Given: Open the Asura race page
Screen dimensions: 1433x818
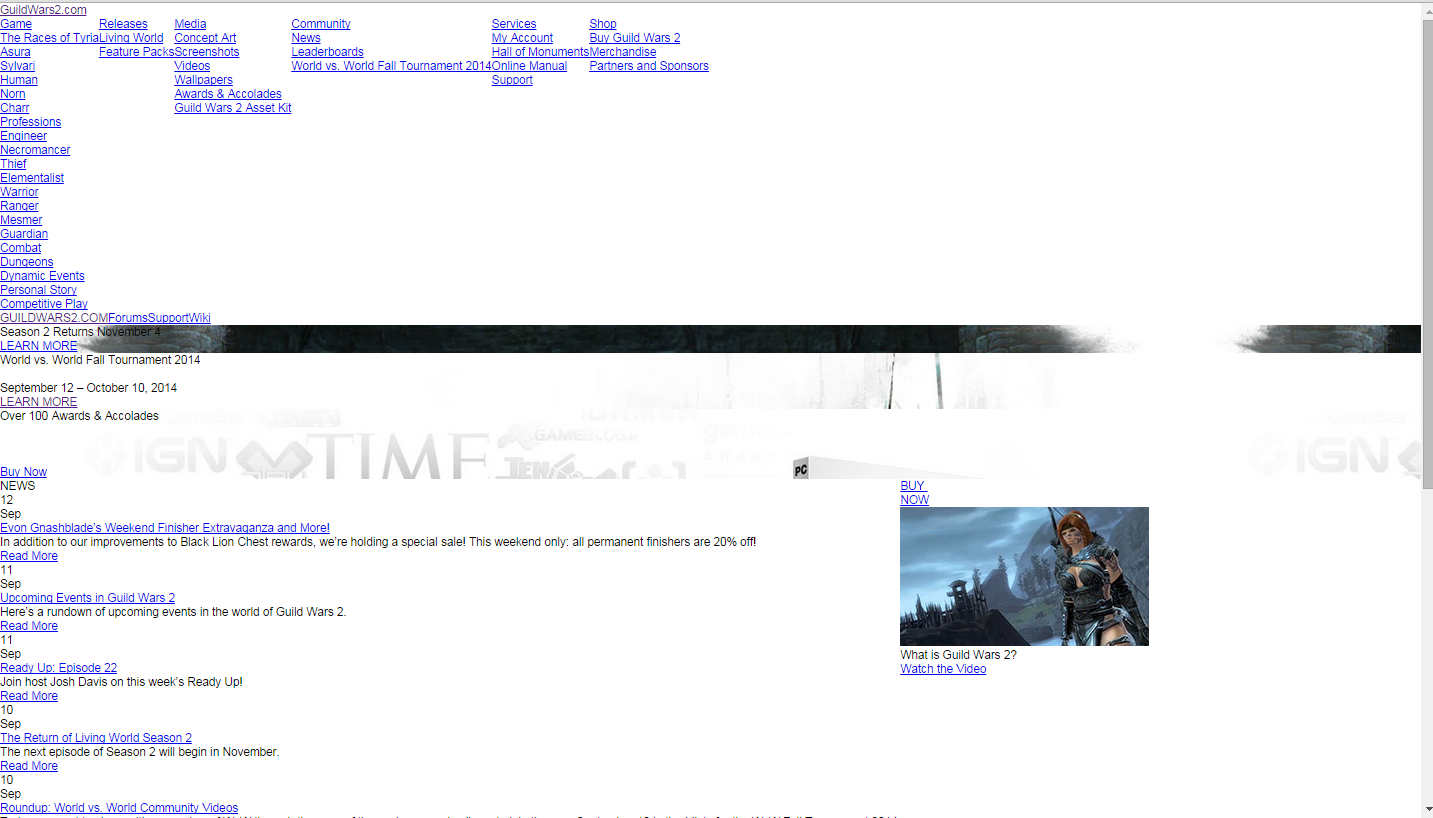Looking at the screenshot, I should pos(15,52).
